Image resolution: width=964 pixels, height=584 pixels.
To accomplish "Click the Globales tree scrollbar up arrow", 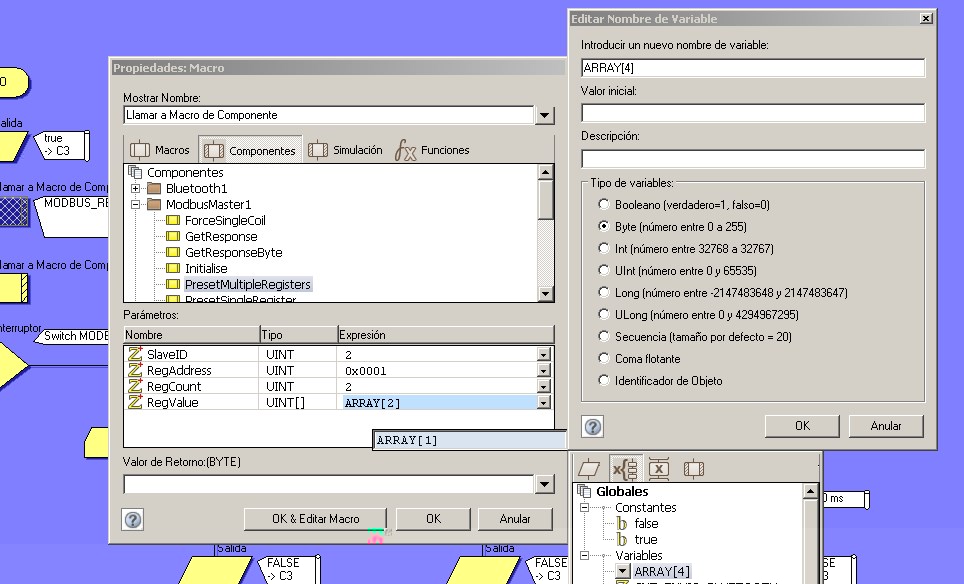I will pyautogui.click(x=810, y=491).
